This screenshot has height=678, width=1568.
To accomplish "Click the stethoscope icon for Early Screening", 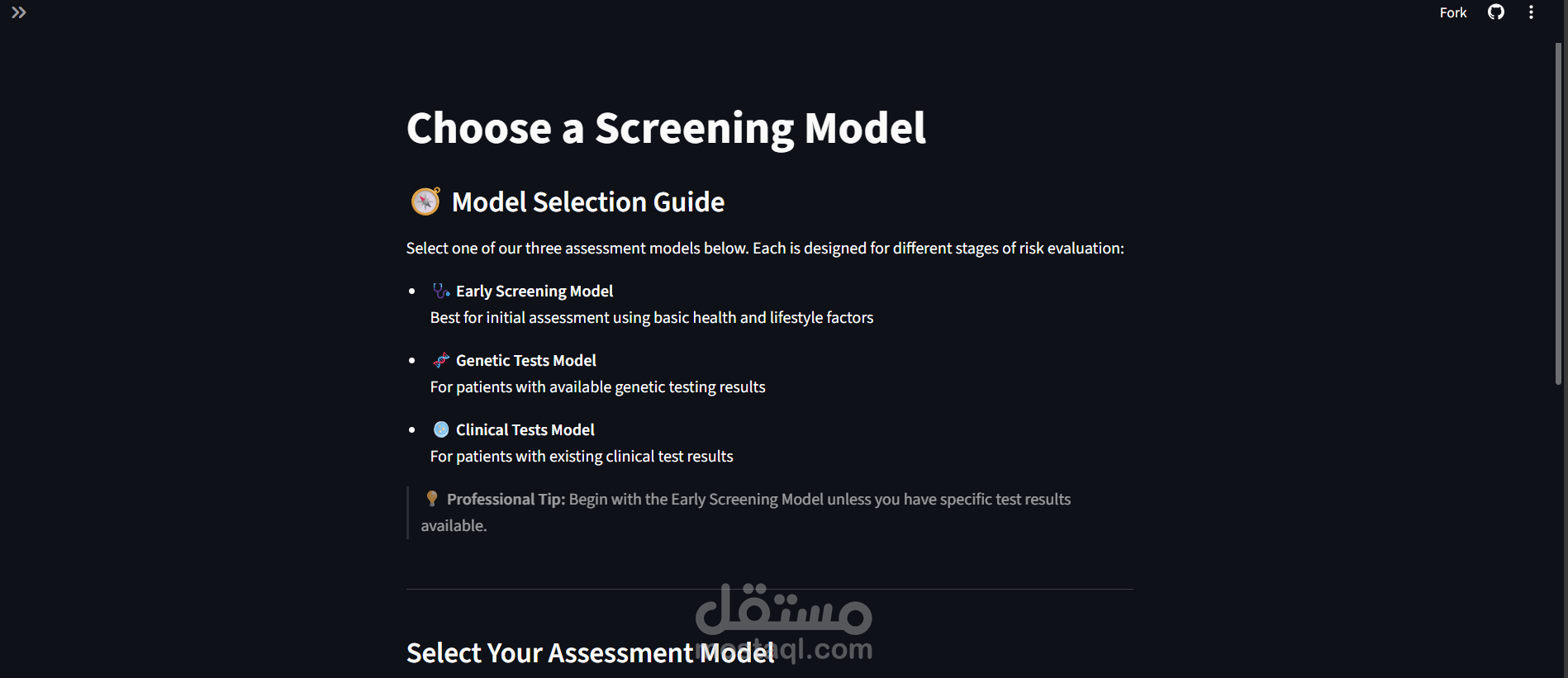I will click(441, 291).
